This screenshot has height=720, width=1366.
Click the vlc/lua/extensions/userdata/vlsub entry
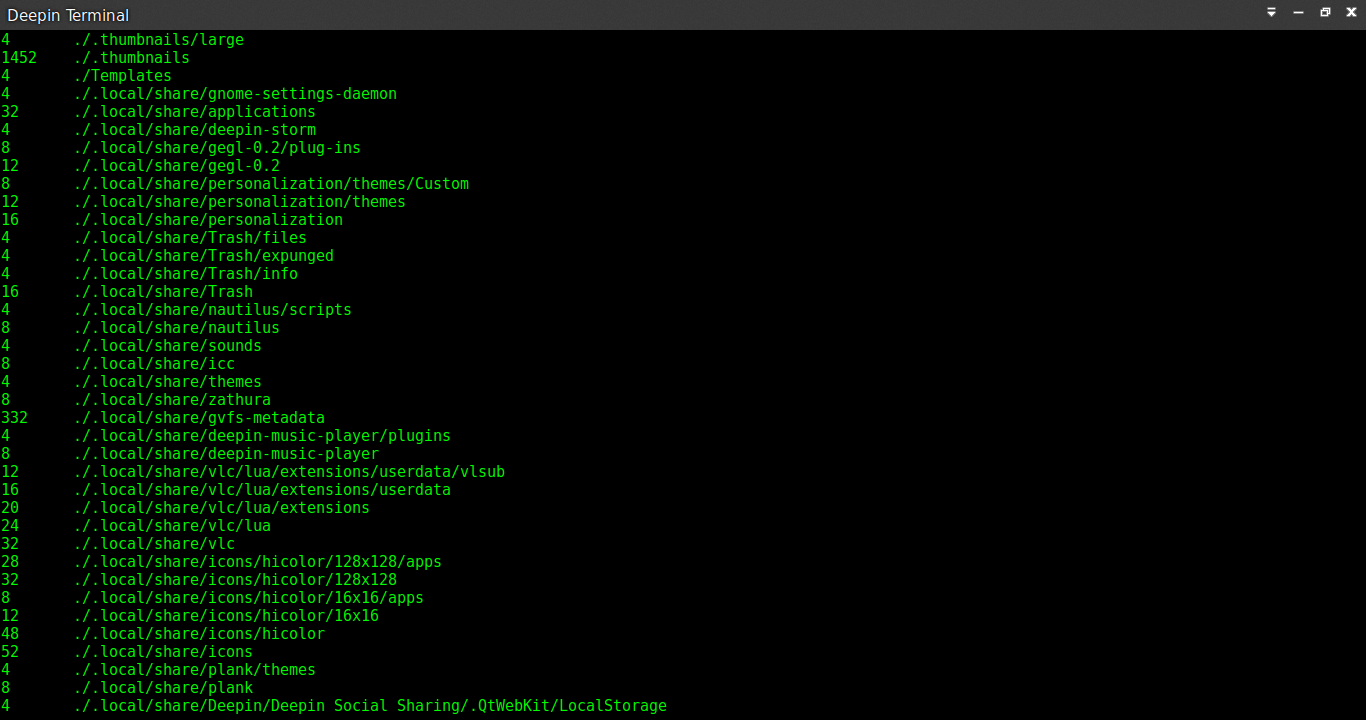pyautogui.click(x=290, y=471)
